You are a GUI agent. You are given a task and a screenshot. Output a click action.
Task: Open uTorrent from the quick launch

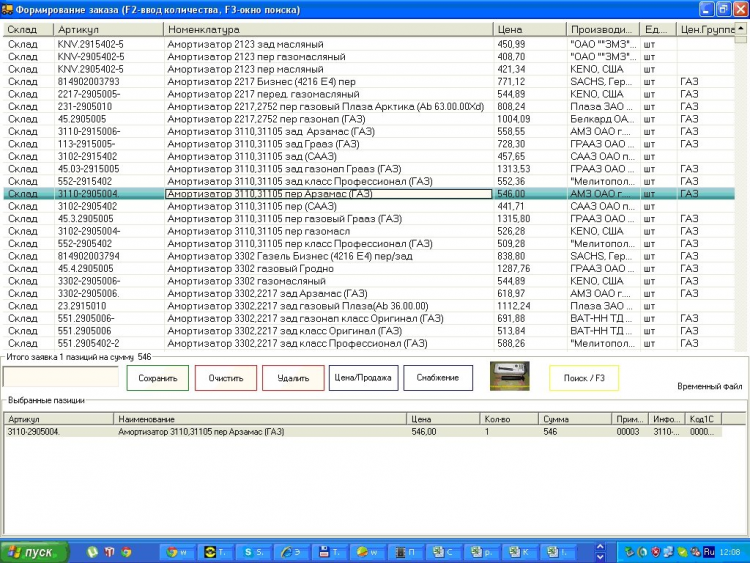pyautogui.click(x=92, y=552)
